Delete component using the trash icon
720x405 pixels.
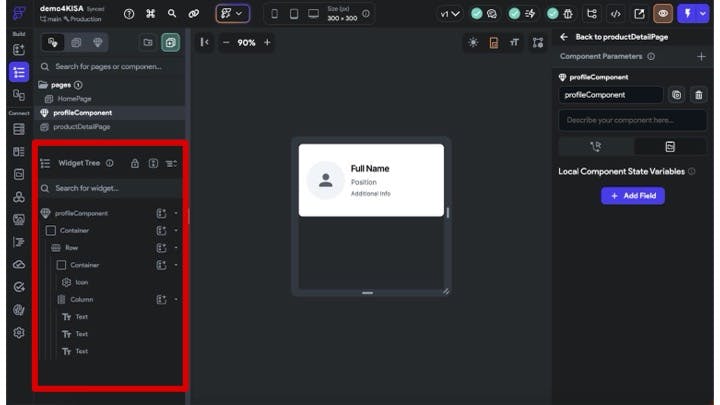698,95
